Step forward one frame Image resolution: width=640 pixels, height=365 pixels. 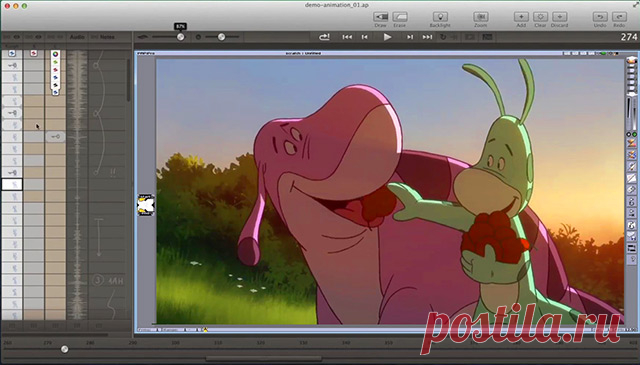click(410, 37)
